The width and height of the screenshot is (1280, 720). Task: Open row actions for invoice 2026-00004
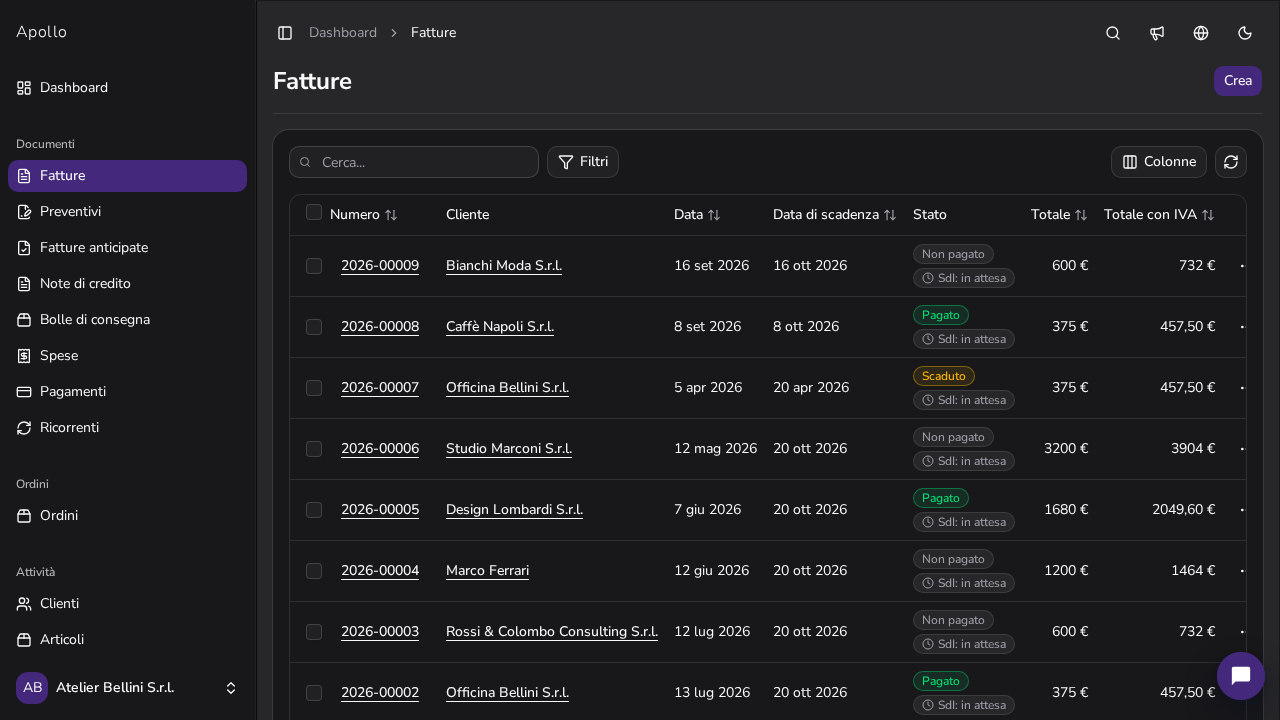click(1242, 571)
